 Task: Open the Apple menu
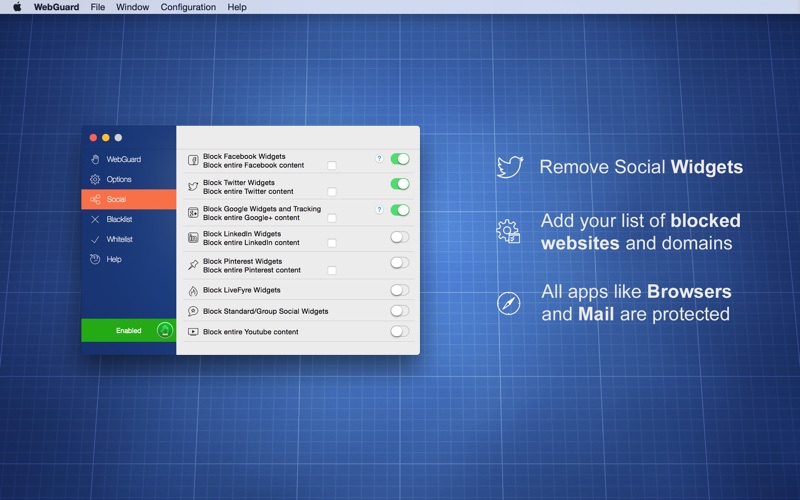(x=17, y=7)
